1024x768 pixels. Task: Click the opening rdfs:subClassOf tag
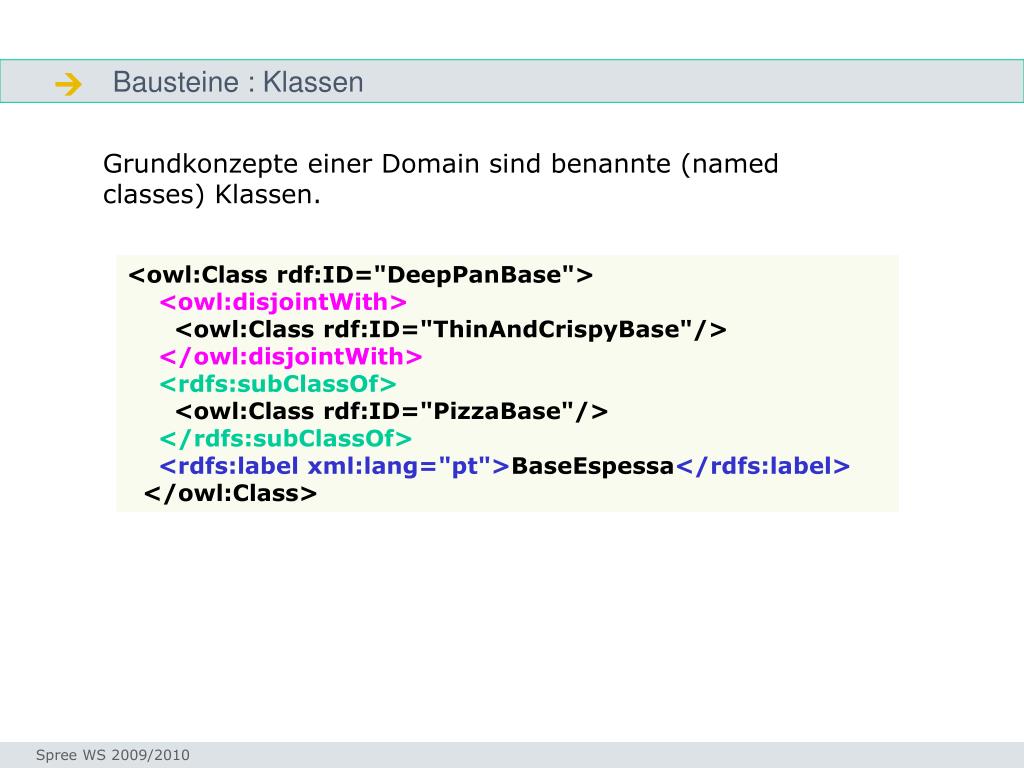278,384
